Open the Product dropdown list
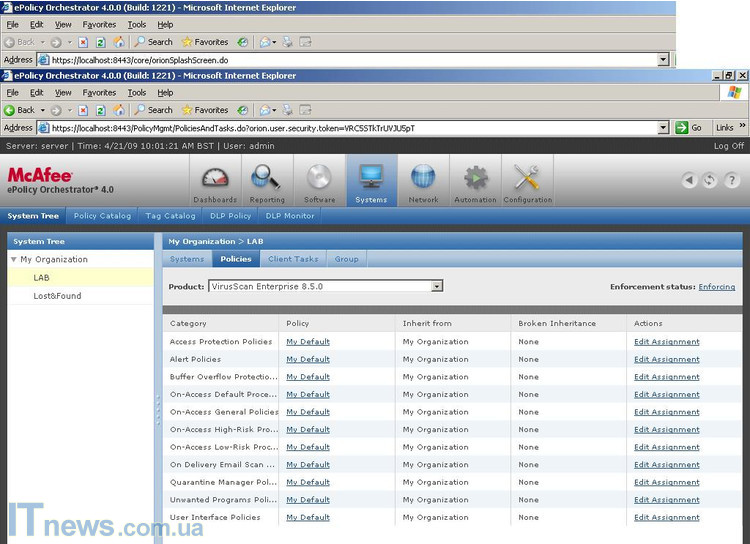 (x=437, y=286)
